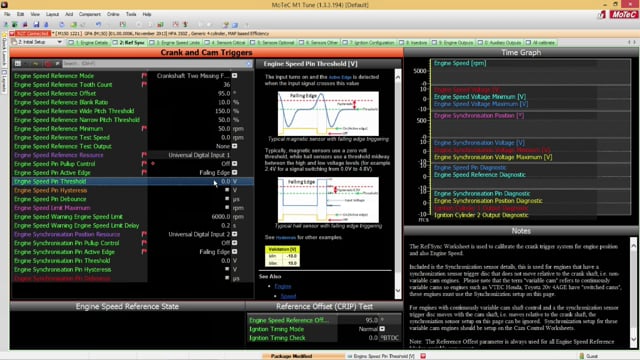Open the Online menu

[113, 14]
